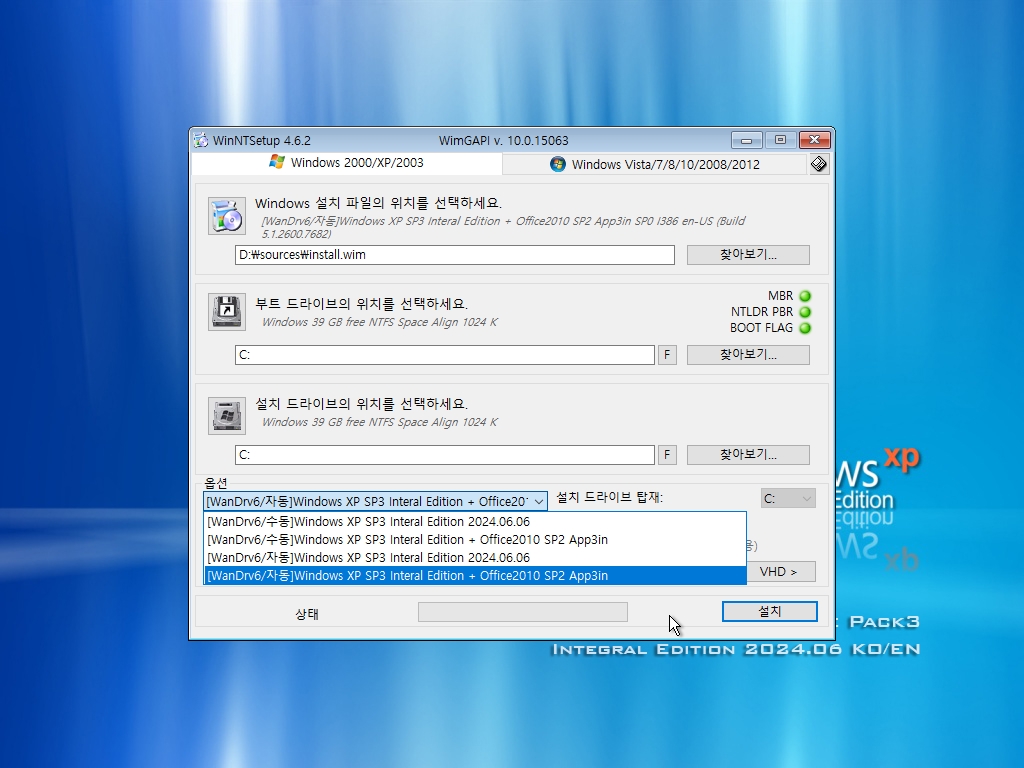1024x768 pixels.
Task: Click the Windows Vista orb tab icon
Action: [x=558, y=164]
